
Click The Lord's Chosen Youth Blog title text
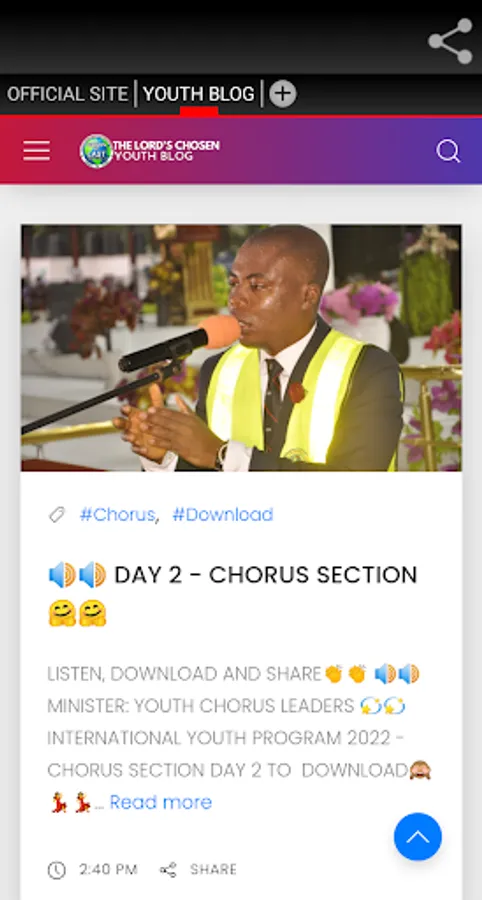[x=166, y=150]
